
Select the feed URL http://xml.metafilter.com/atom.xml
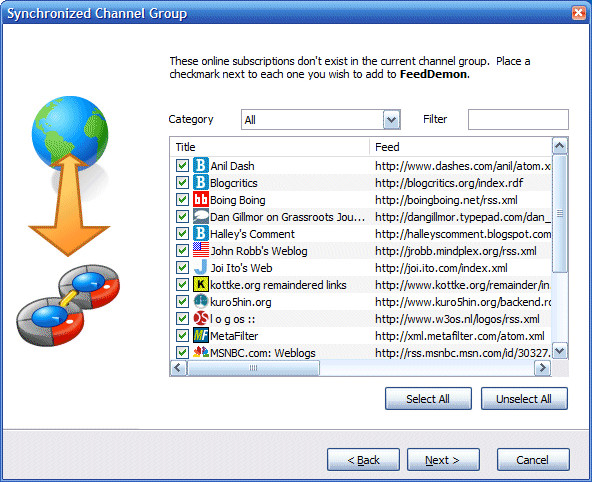(460, 336)
